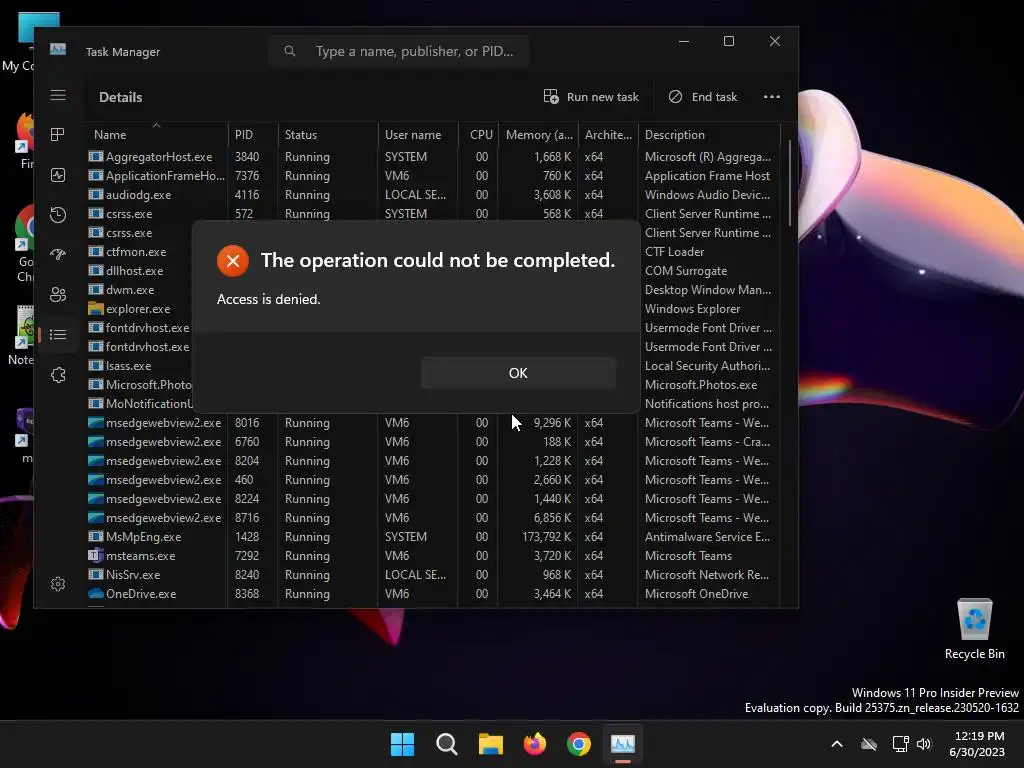
Task: Sort by the Memory column header
Action: pyautogui.click(x=539, y=135)
